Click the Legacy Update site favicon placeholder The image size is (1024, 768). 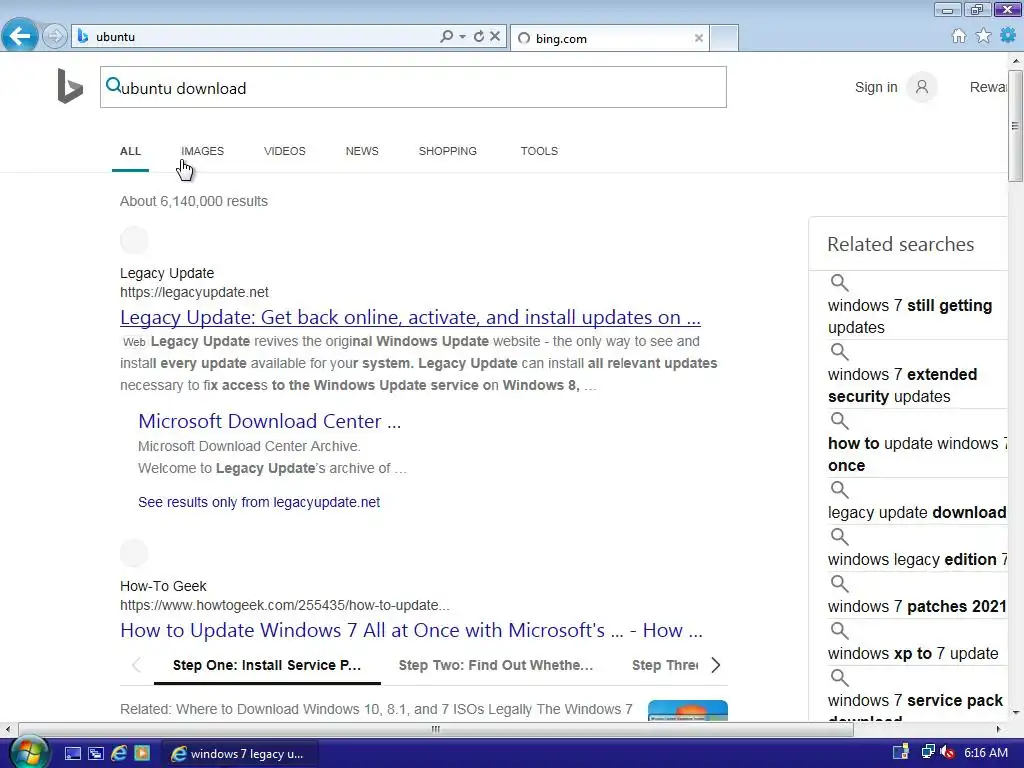134,240
